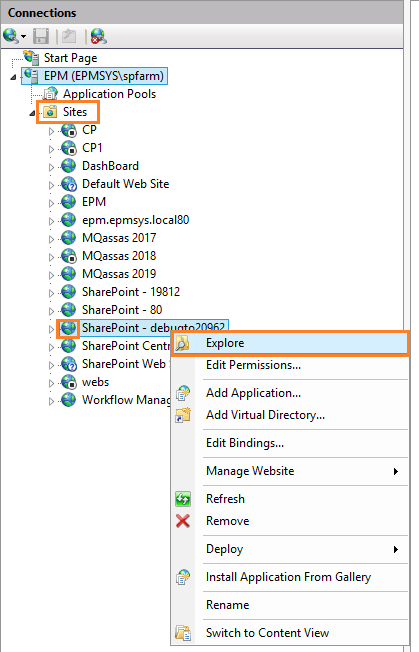Choose Explore from the context menu
Screen dimensions: 419x652
[x=291, y=343]
